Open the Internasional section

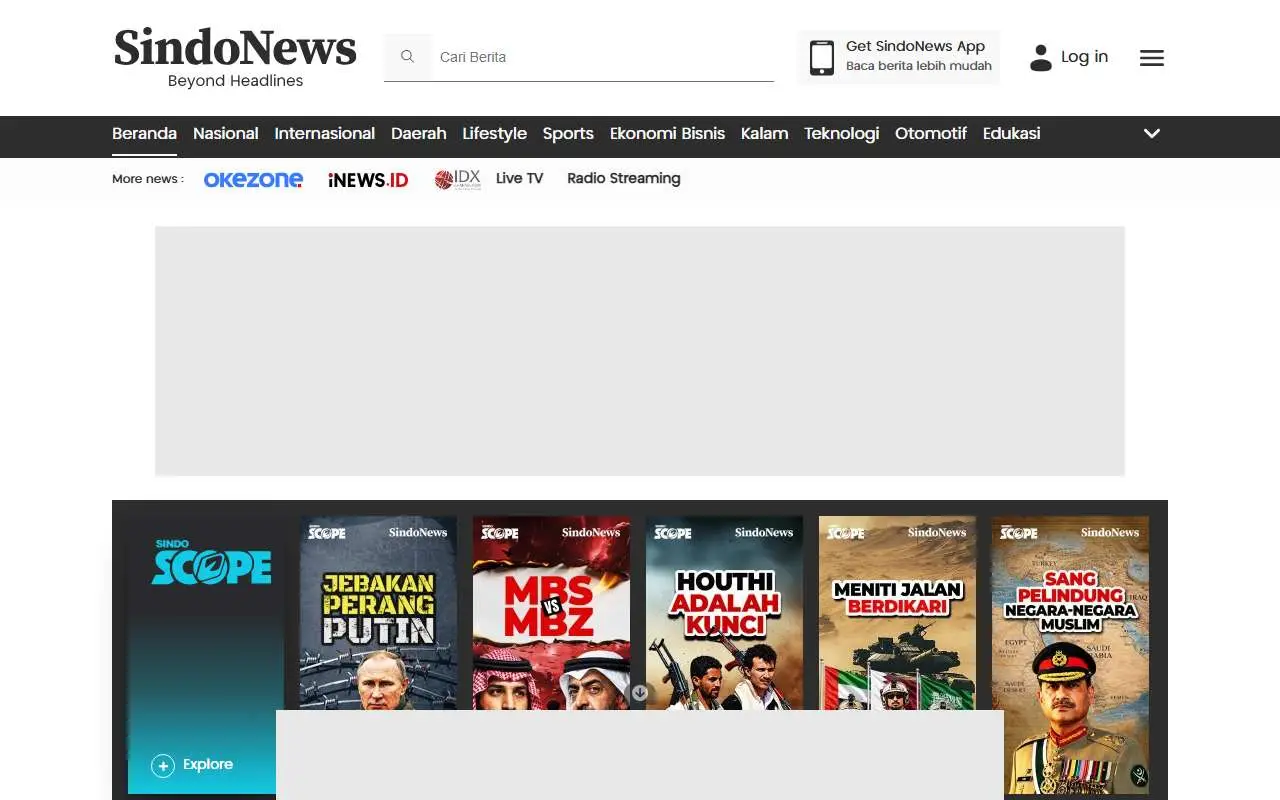tap(324, 133)
